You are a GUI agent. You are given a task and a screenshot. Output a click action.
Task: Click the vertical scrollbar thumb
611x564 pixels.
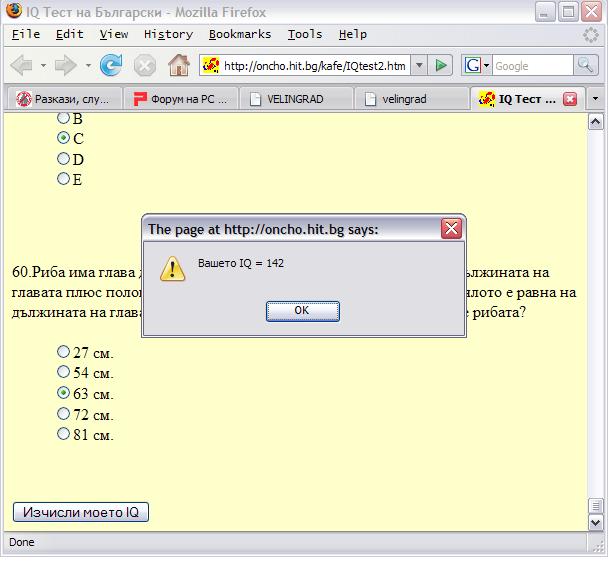(x=595, y=506)
